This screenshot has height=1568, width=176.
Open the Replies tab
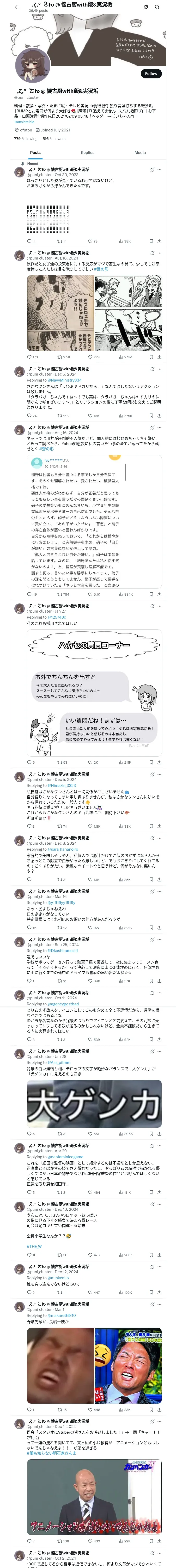(87, 153)
